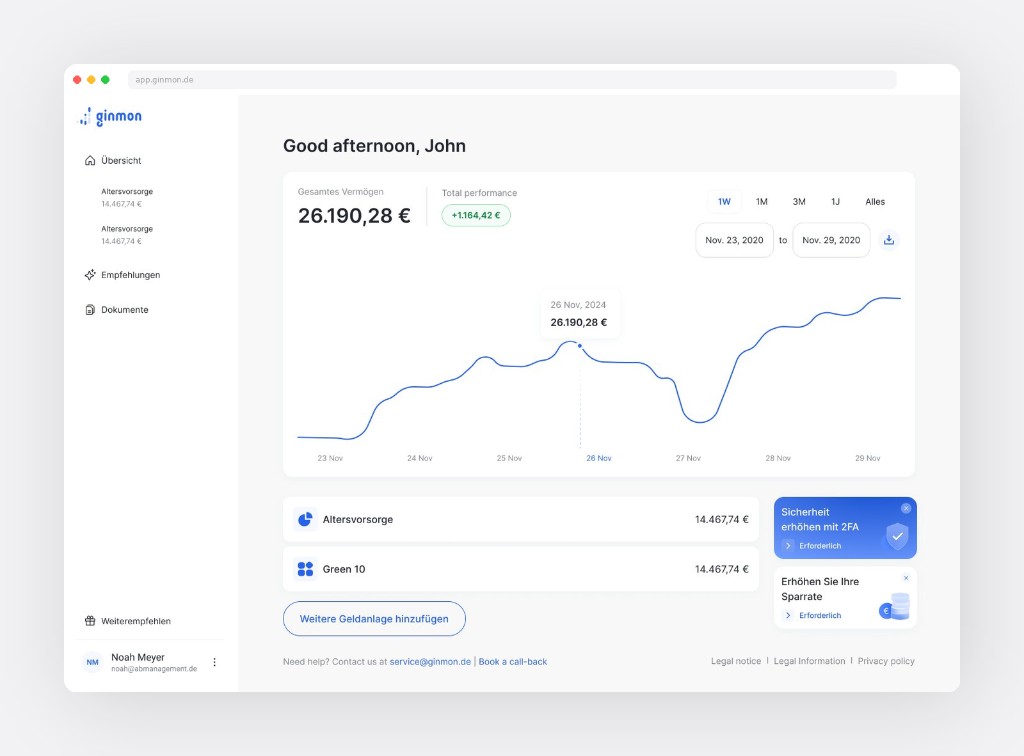Select the Übersicht home icon
1024x756 pixels.
89,160
